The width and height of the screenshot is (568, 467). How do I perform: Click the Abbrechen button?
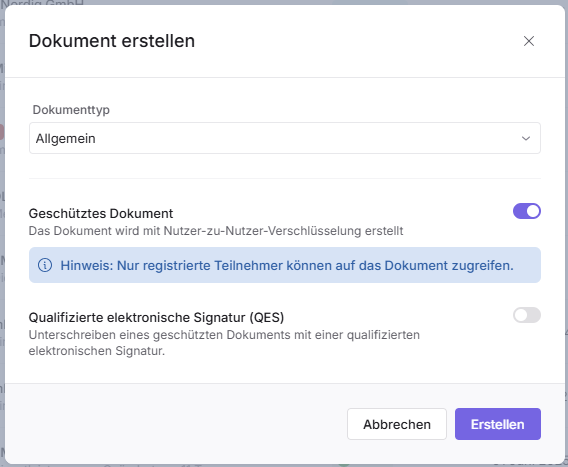(x=397, y=424)
